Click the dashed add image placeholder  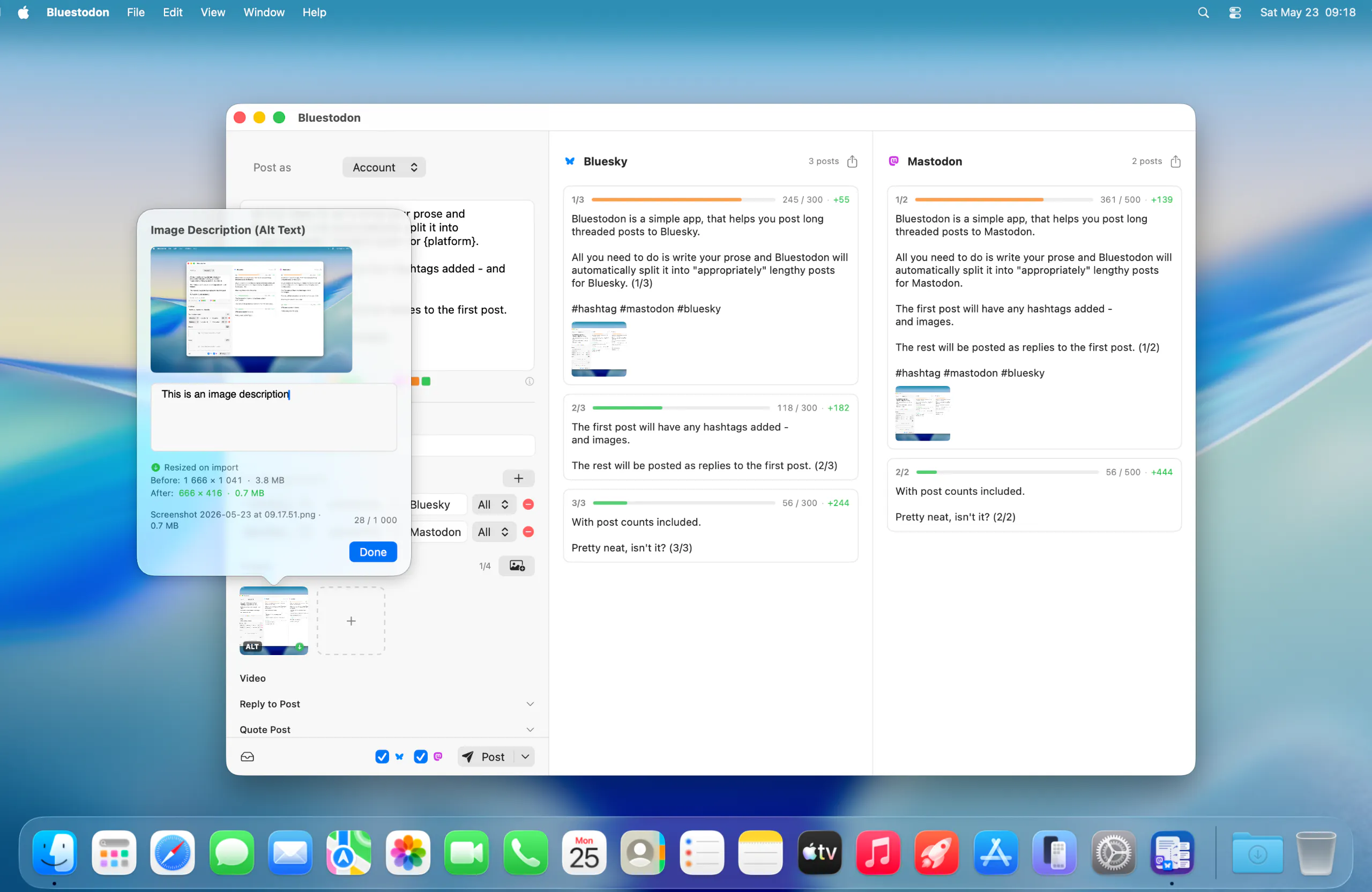pyautogui.click(x=351, y=621)
